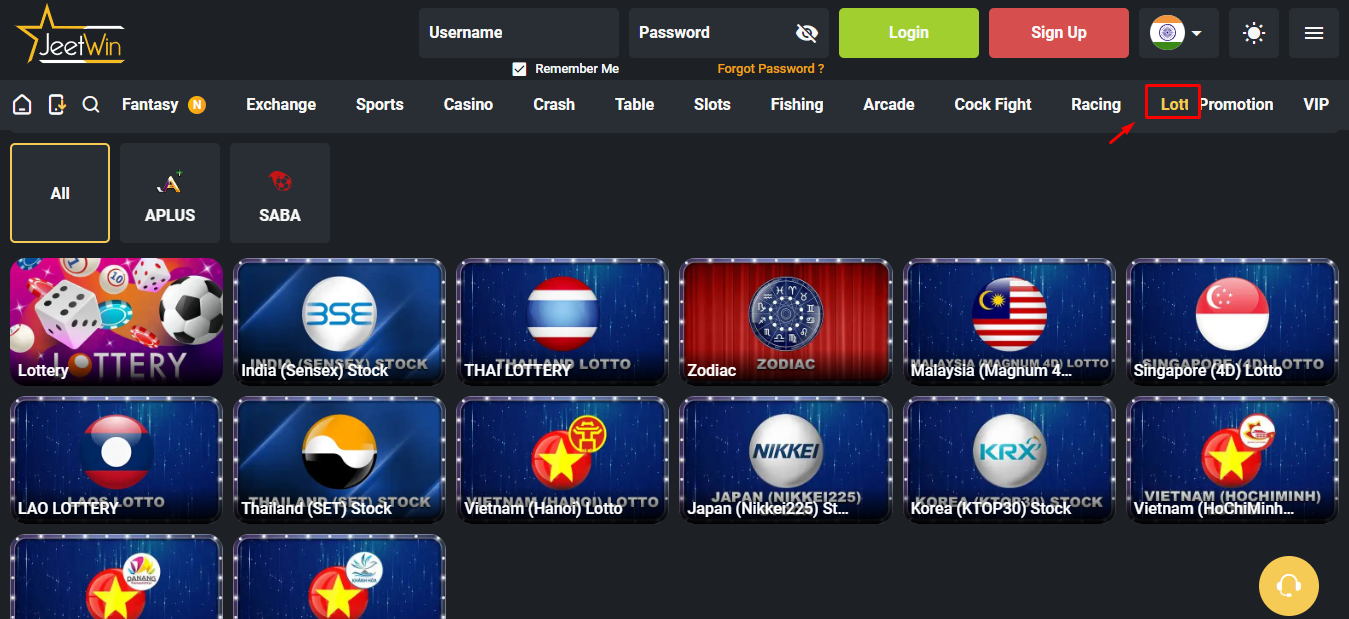The width and height of the screenshot is (1349, 619).
Task: Open the live chat headset icon
Action: coord(1288,585)
